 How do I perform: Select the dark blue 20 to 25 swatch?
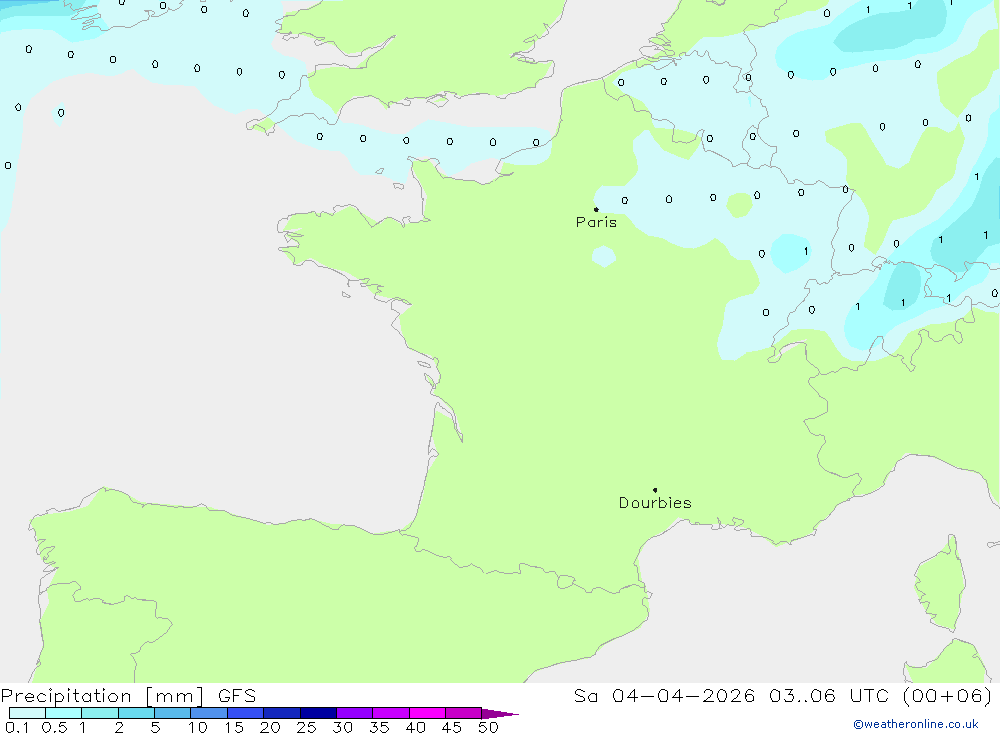282,713
